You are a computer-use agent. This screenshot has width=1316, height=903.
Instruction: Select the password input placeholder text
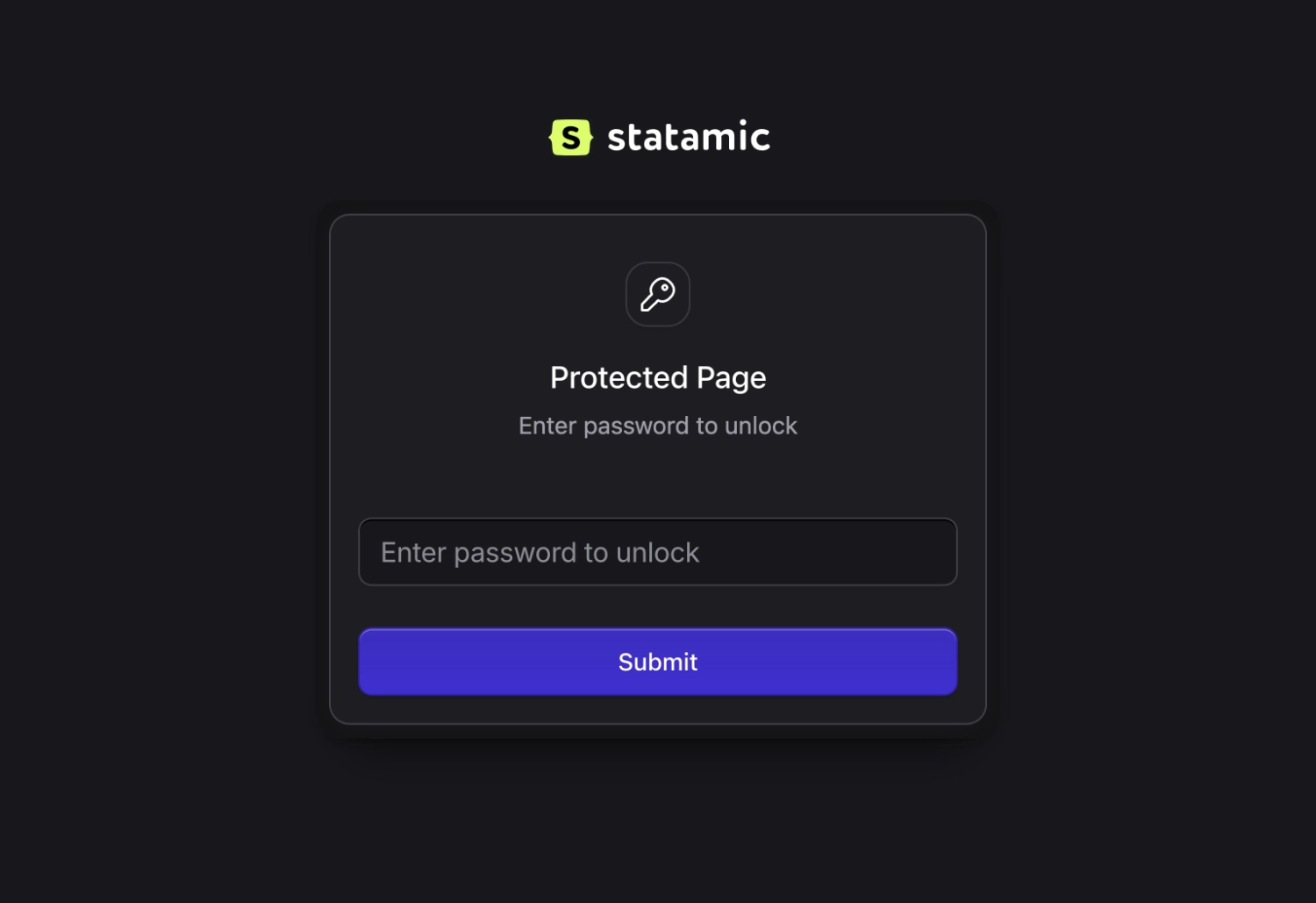539,552
